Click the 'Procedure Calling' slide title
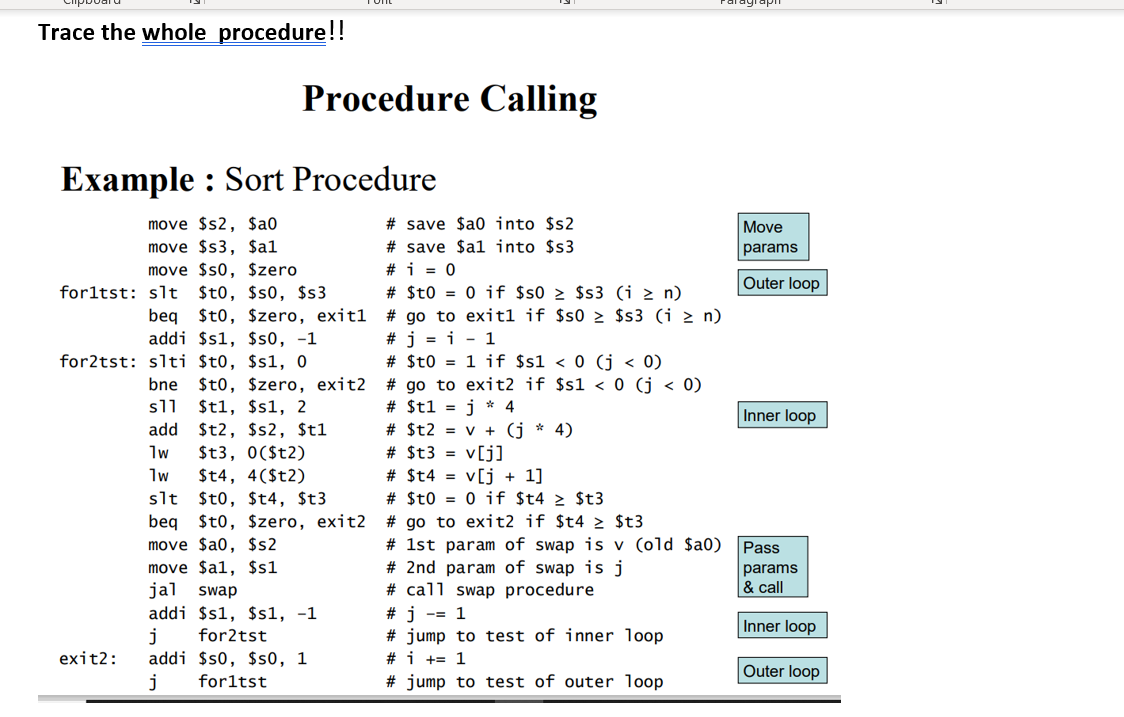The height and width of the screenshot is (717, 1124). click(x=450, y=98)
